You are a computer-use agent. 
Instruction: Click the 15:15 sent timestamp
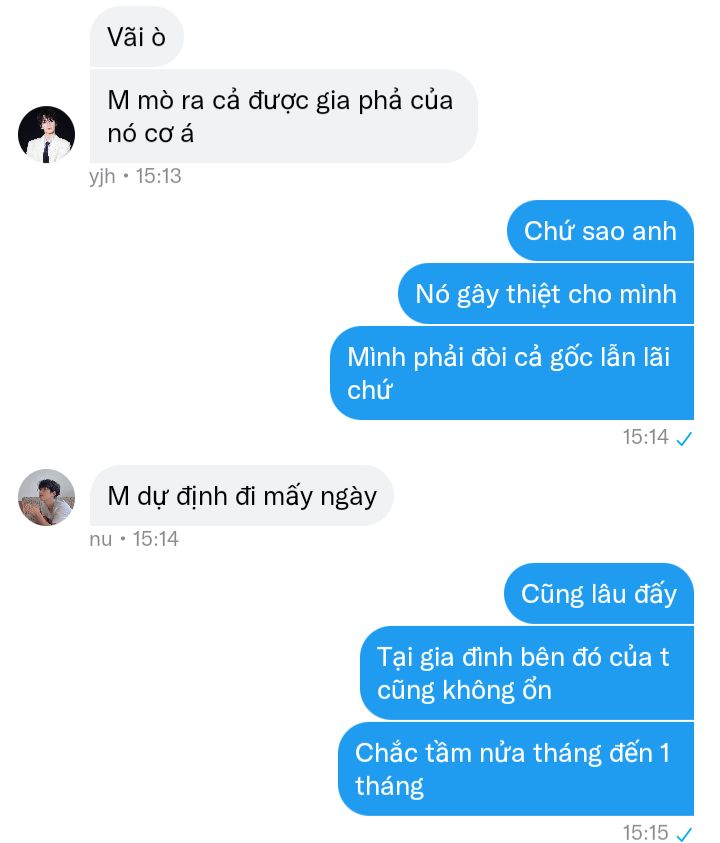click(x=645, y=833)
